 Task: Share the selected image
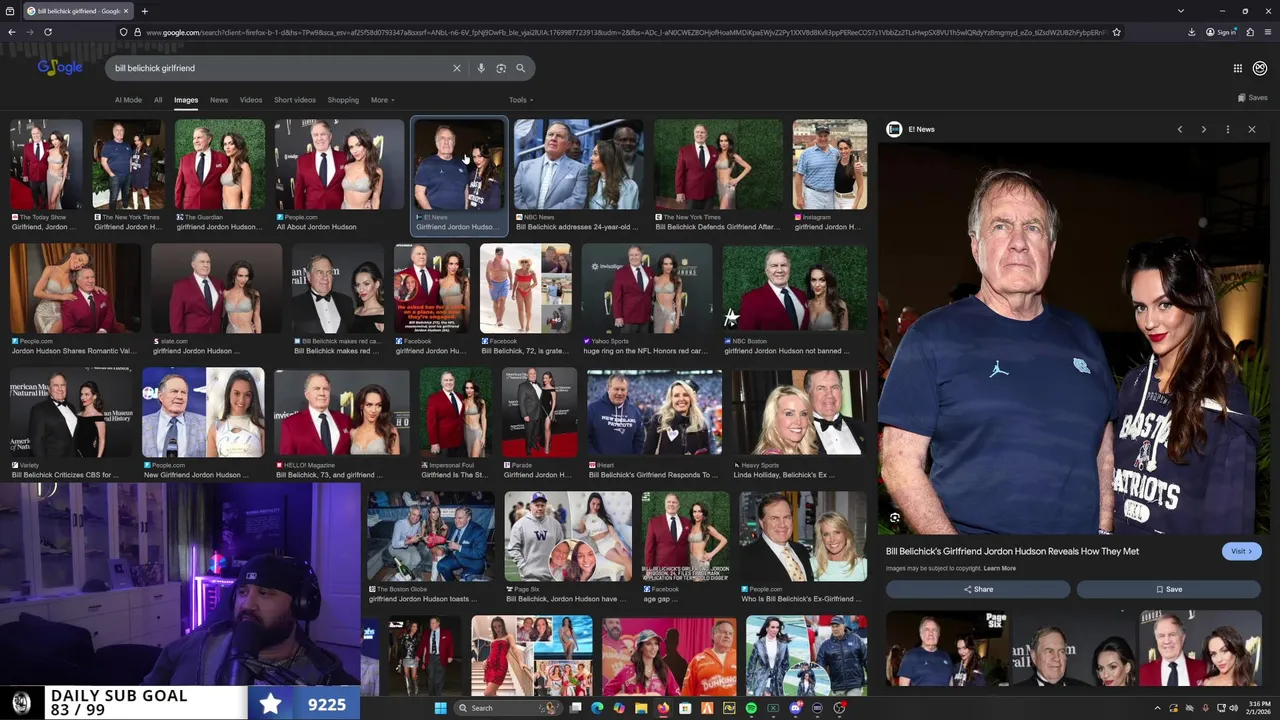click(978, 589)
